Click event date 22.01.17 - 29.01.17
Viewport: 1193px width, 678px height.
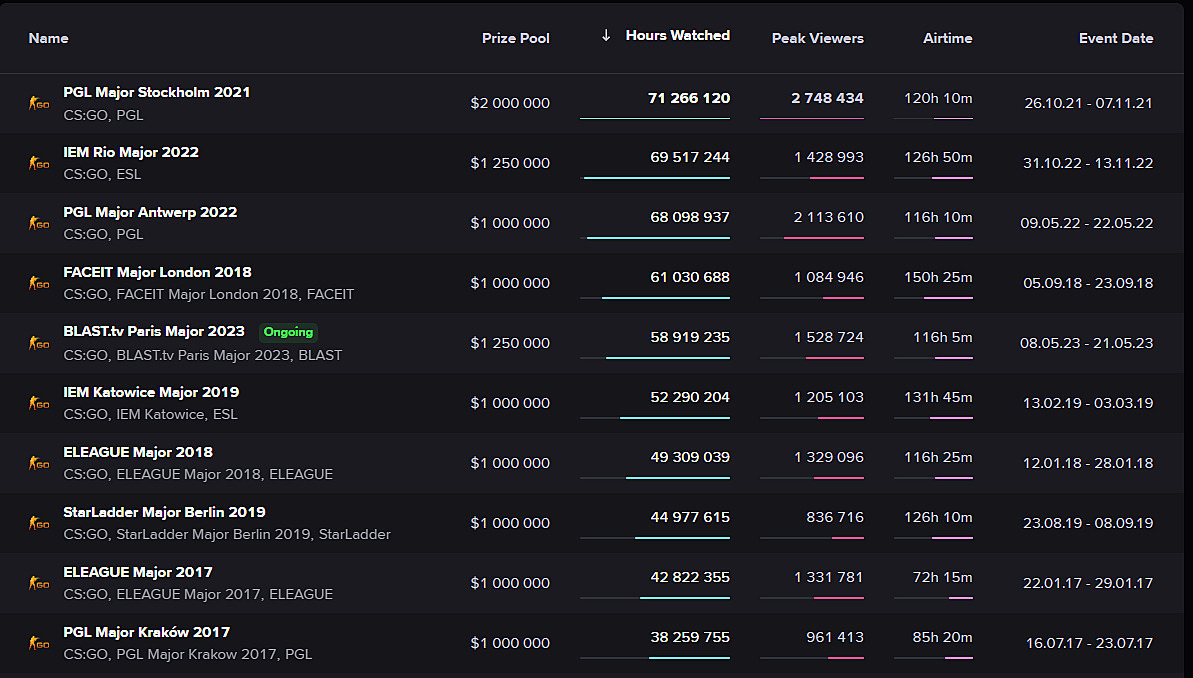click(x=1088, y=583)
